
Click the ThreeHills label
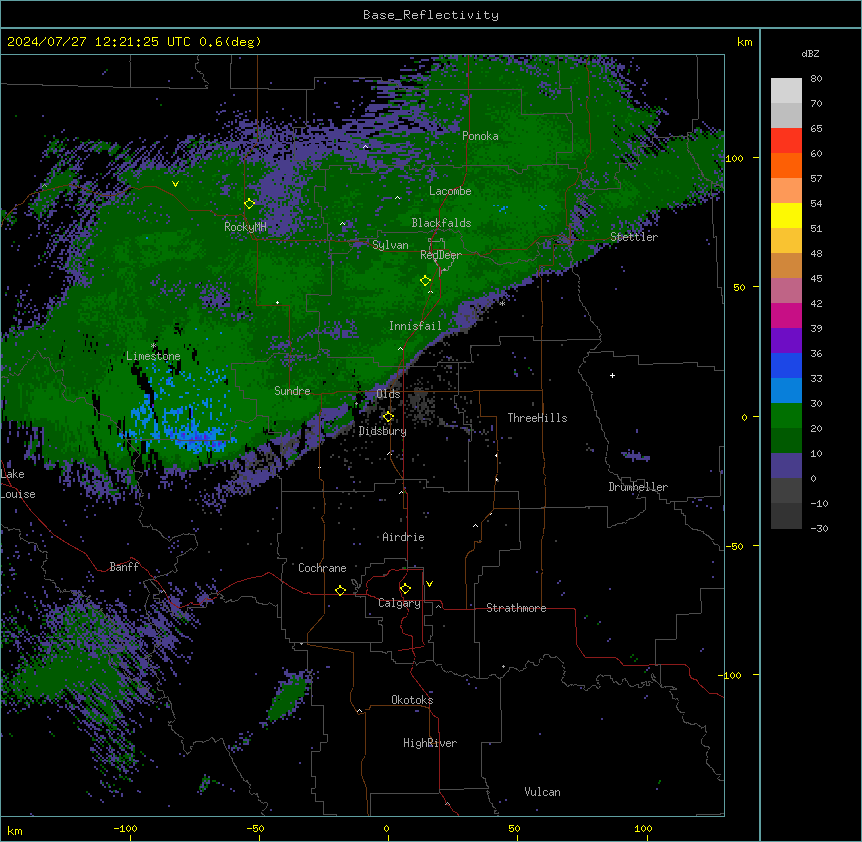tap(537, 418)
